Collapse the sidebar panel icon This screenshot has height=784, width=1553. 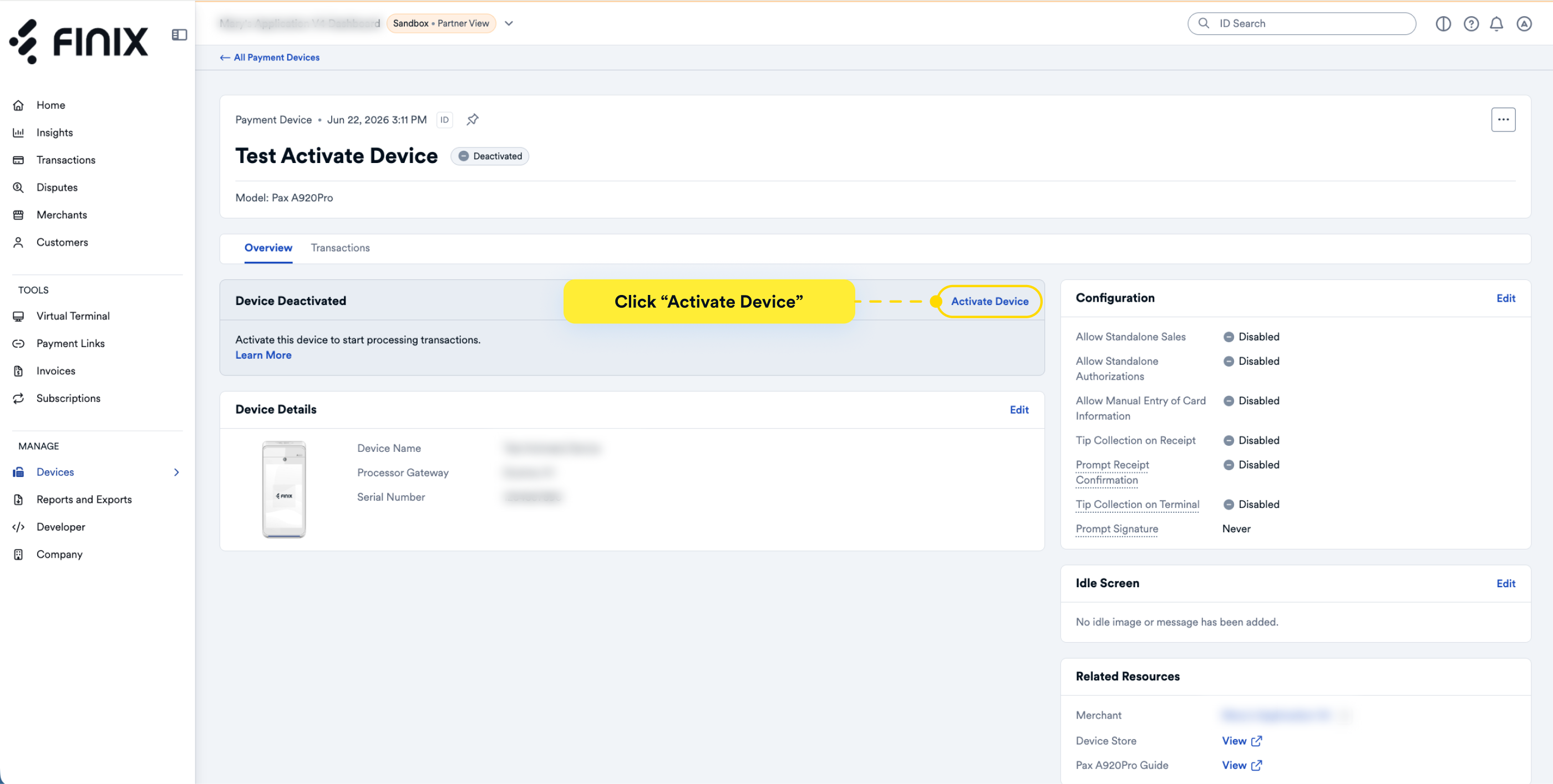pos(179,35)
